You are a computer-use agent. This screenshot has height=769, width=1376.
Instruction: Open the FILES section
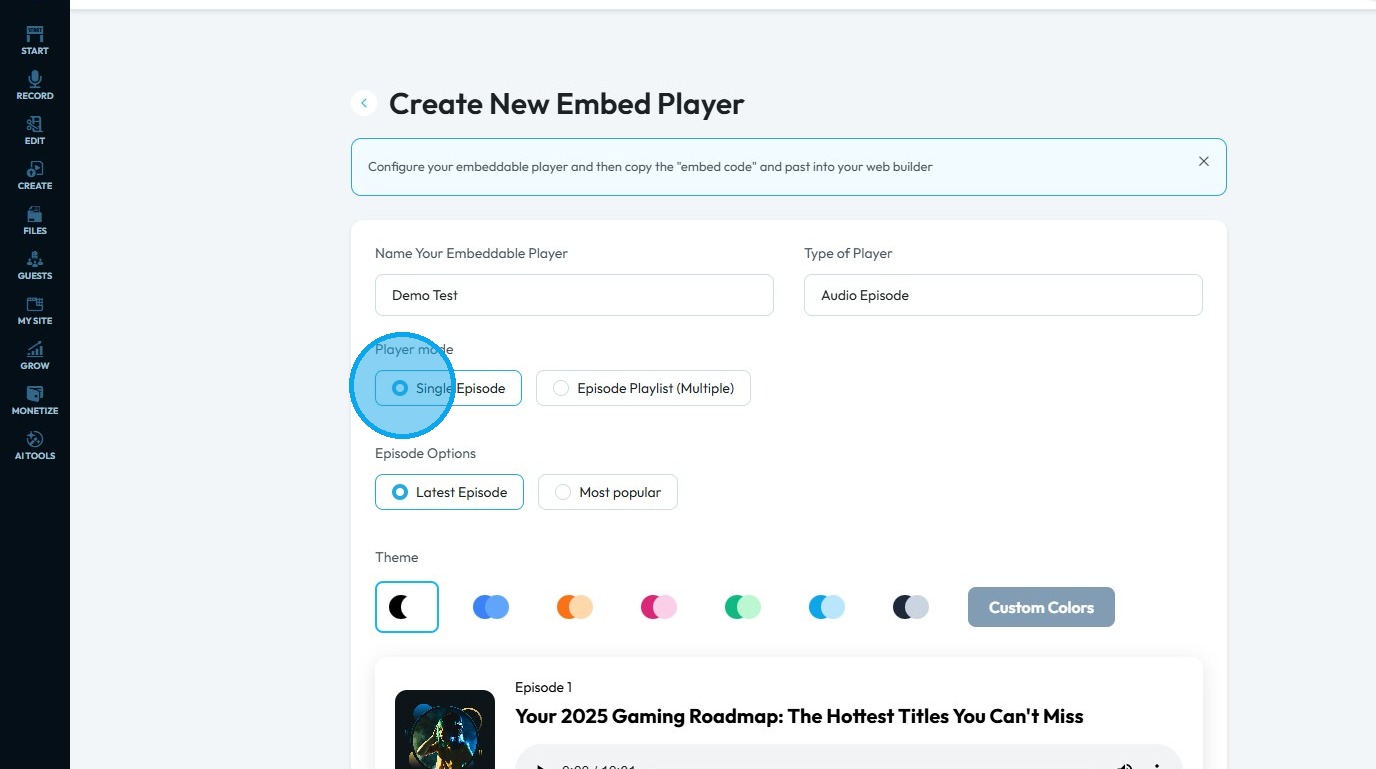(34, 220)
